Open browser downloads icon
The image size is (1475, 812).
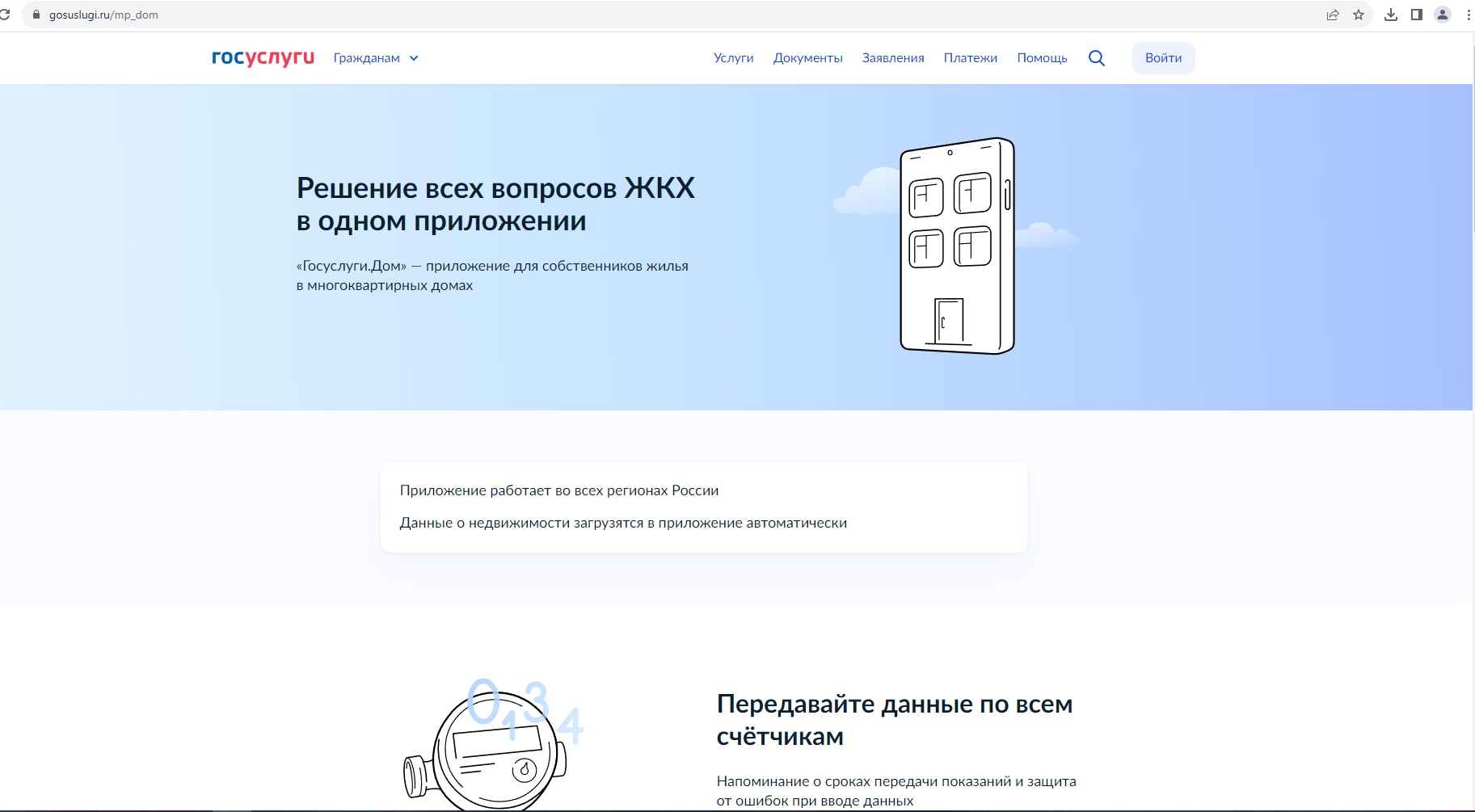coord(1391,15)
